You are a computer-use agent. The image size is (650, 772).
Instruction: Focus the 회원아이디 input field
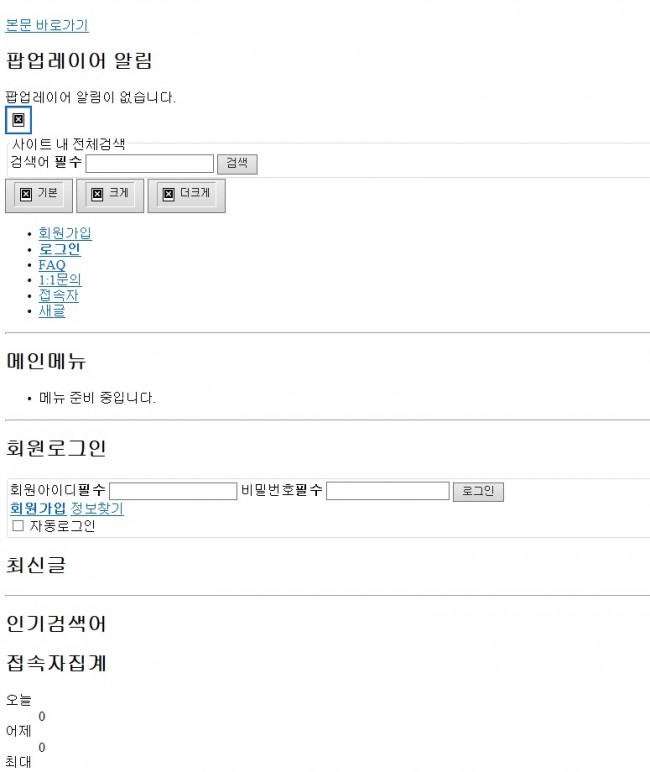click(x=173, y=491)
